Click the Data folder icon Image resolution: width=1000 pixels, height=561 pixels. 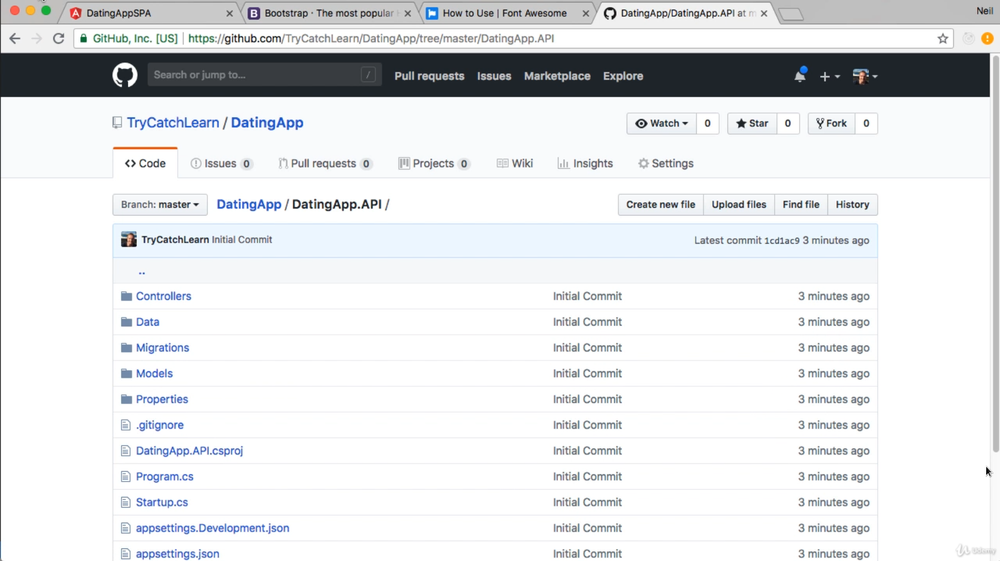coord(126,322)
